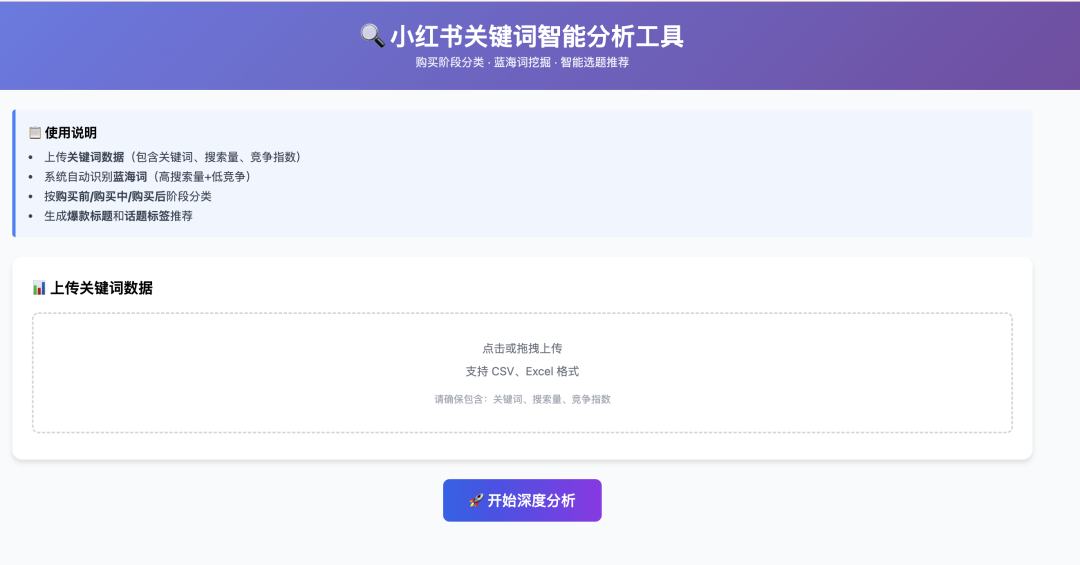Click the notepad icon beside 使用说明
The height and width of the screenshot is (565, 1080).
point(35,133)
